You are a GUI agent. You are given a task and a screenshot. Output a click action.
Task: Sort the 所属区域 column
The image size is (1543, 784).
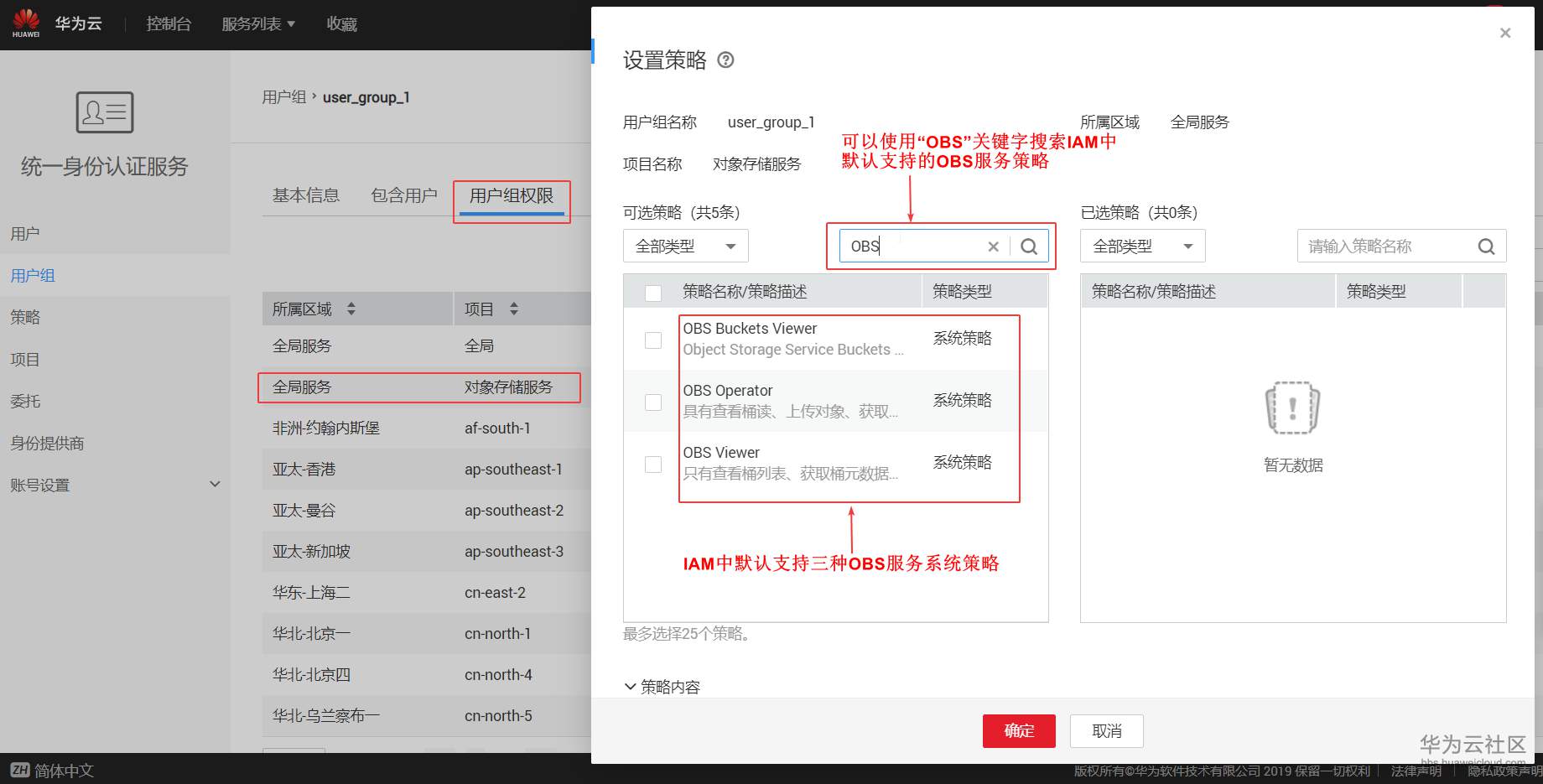tap(351, 309)
